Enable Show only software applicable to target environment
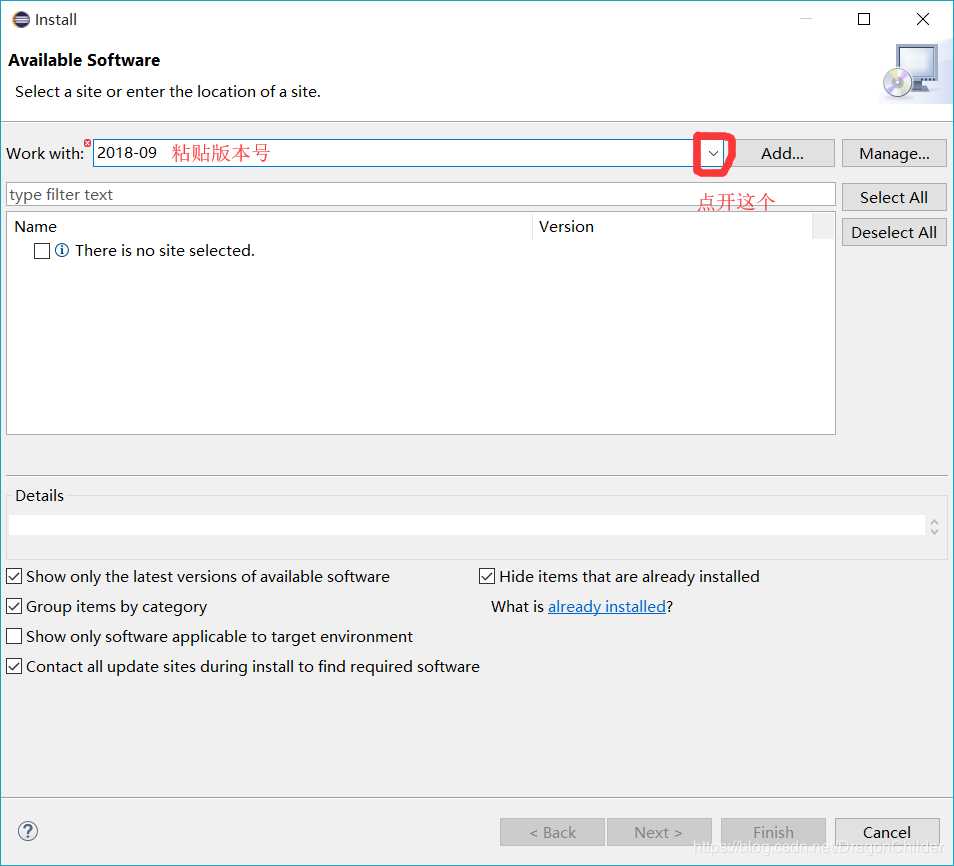 point(14,636)
